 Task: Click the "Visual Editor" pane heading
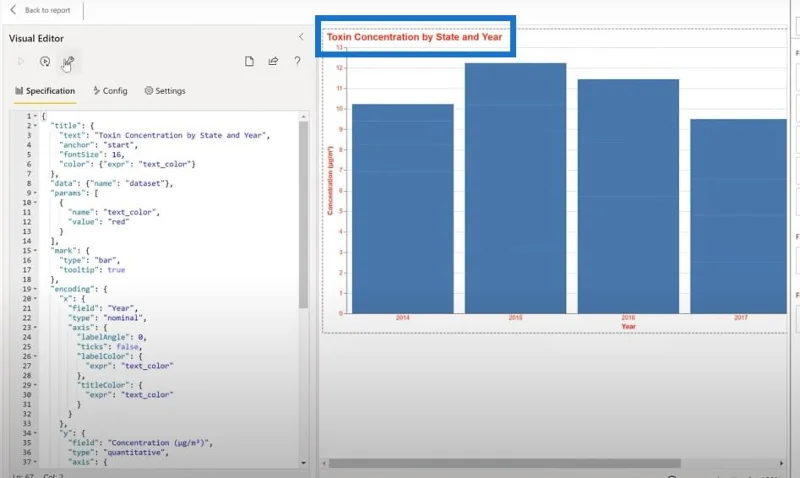[x=36, y=38]
